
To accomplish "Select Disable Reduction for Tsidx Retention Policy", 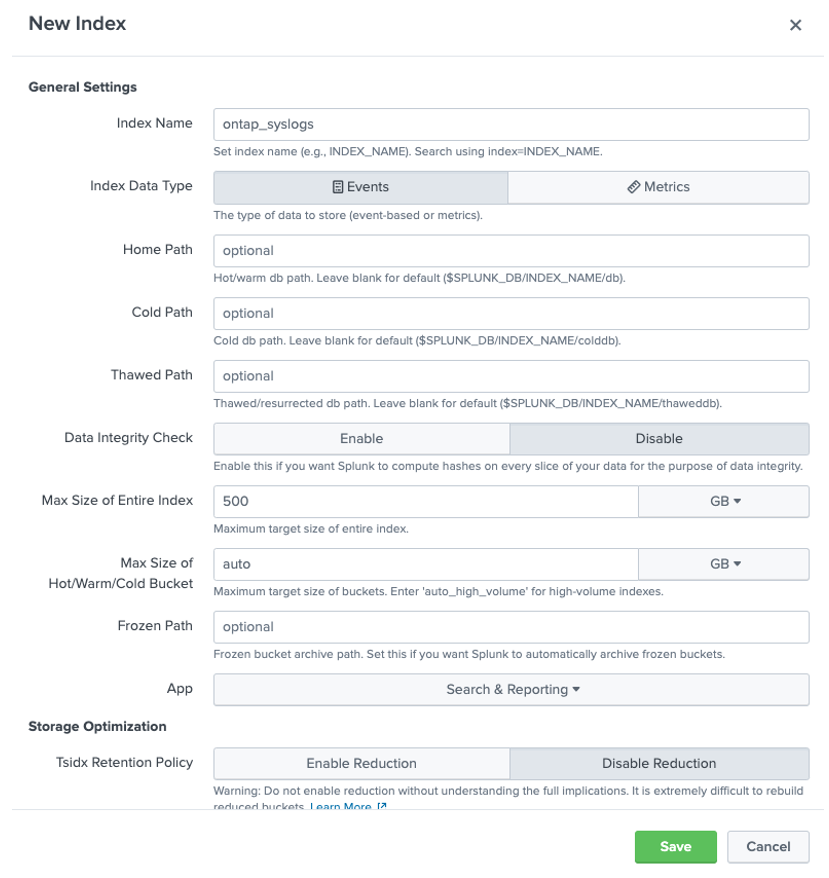I will (660, 763).
